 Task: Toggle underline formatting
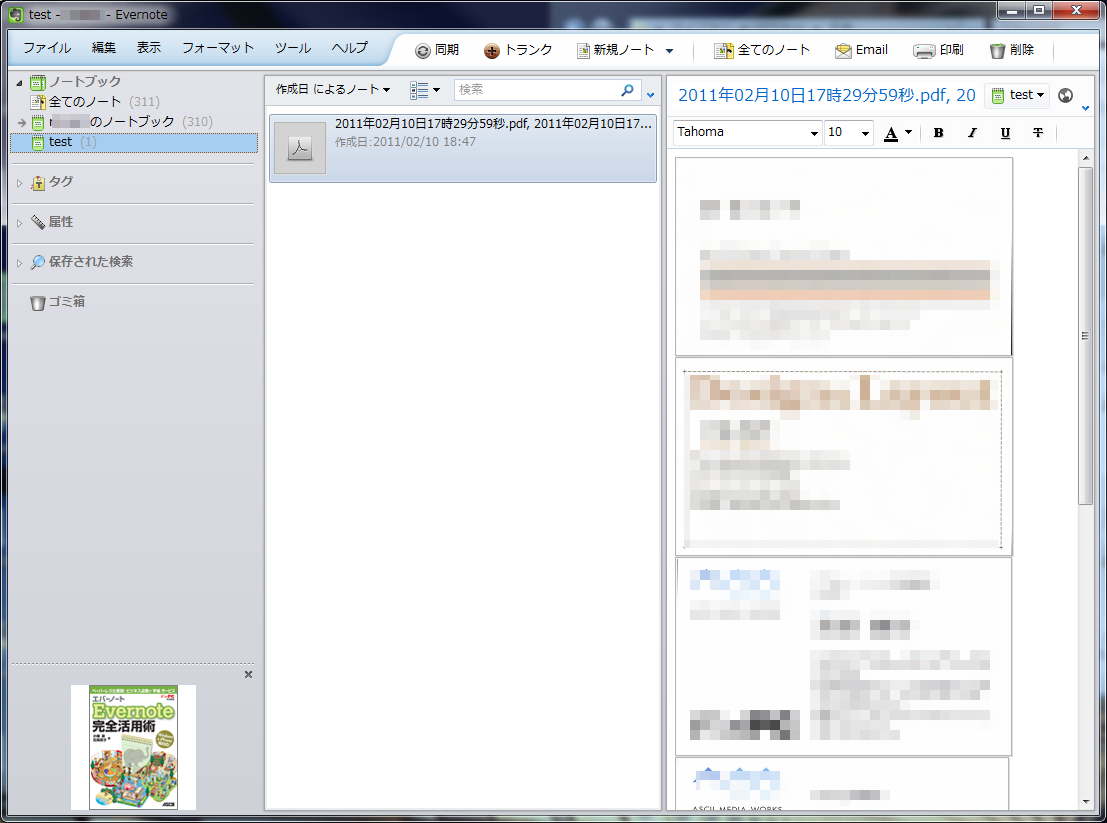coord(1005,133)
